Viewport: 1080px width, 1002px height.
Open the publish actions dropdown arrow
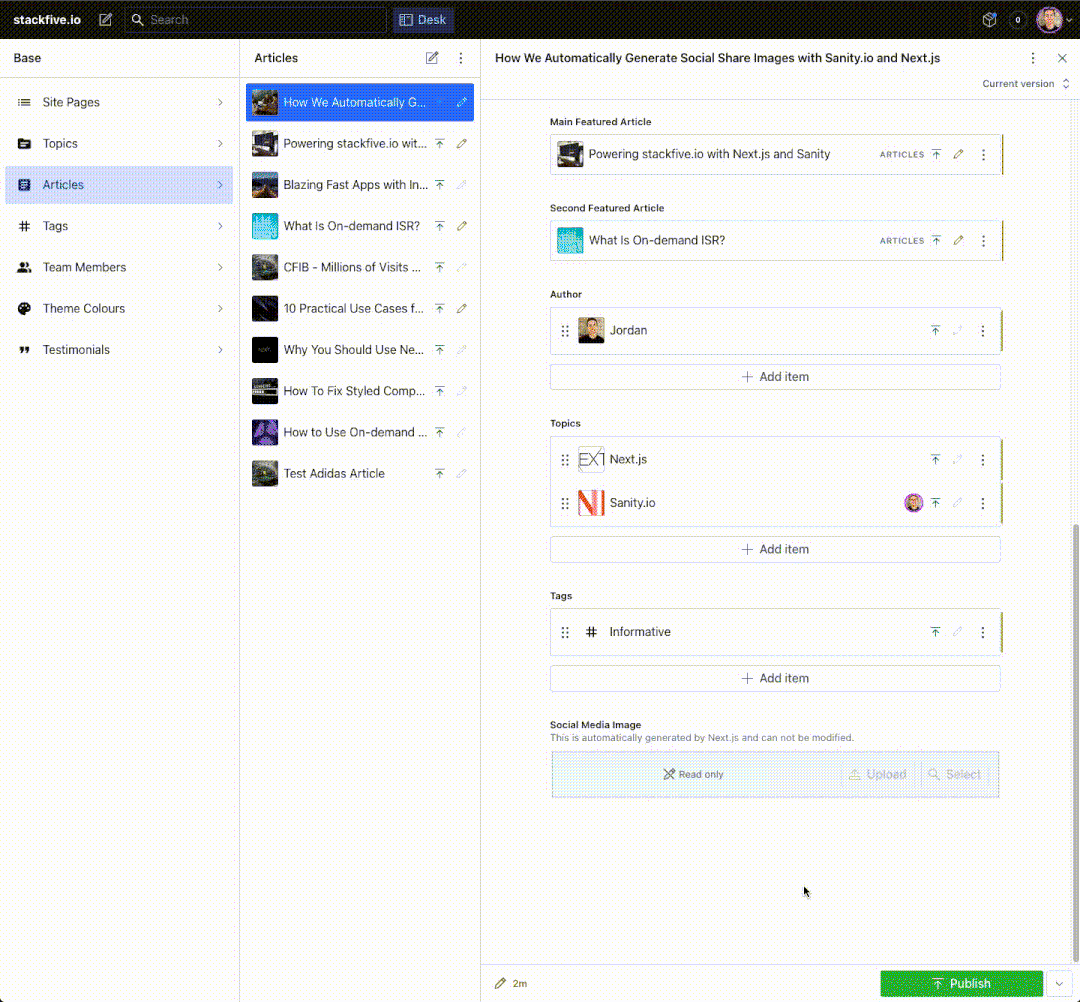click(x=1059, y=983)
